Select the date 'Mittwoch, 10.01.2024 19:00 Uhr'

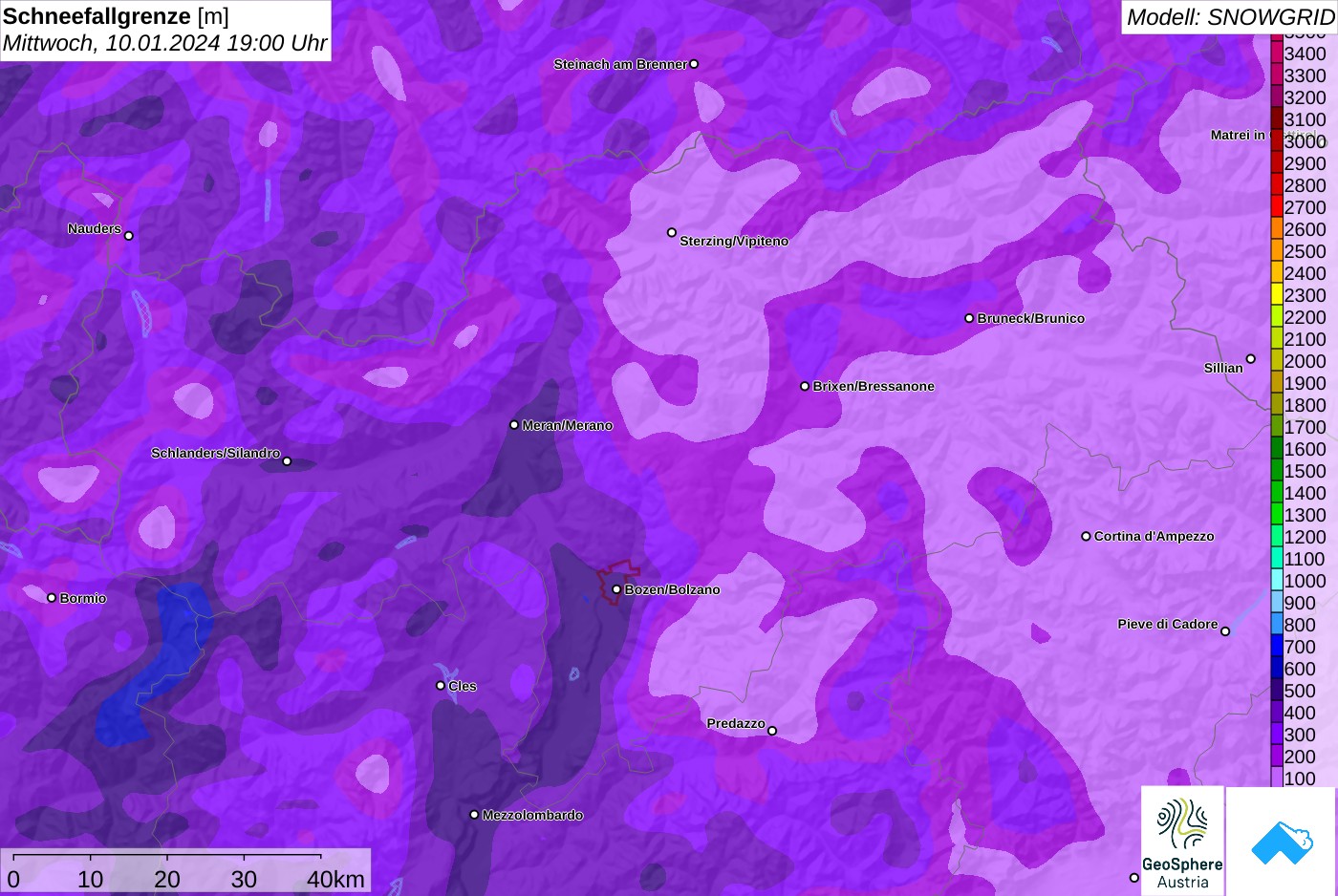pyautogui.click(x=164, y=43)
